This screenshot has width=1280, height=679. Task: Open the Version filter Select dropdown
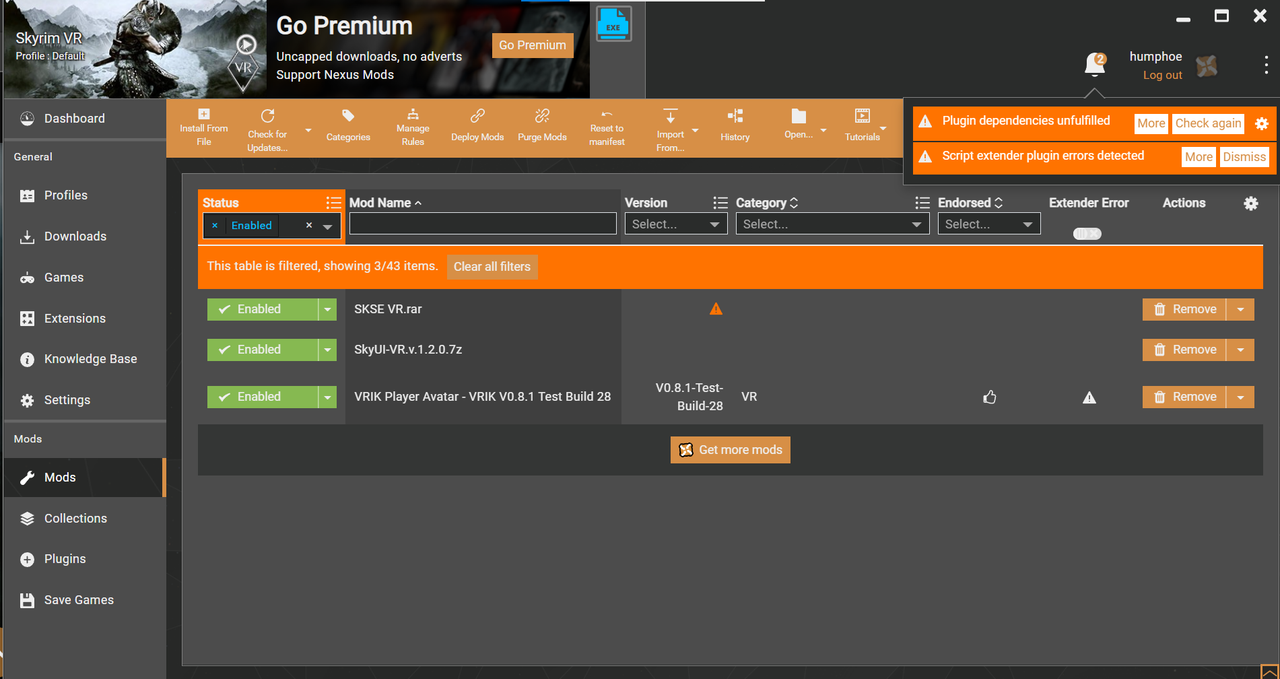(676, 225)
